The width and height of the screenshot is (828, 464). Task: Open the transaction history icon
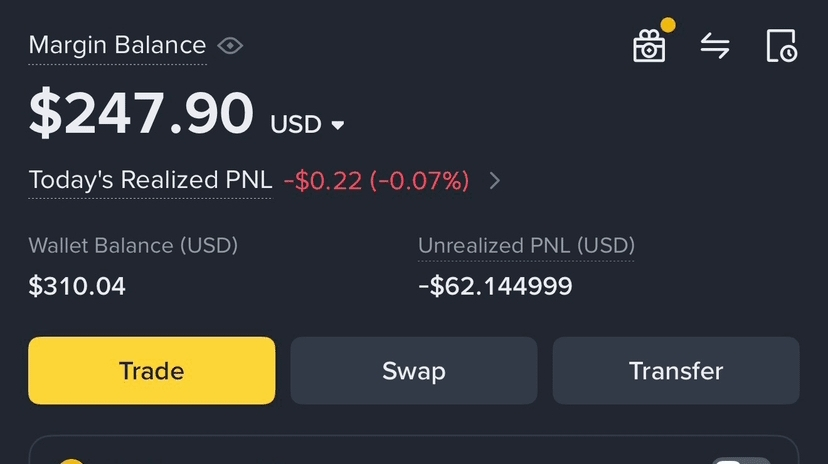point(781,46)
